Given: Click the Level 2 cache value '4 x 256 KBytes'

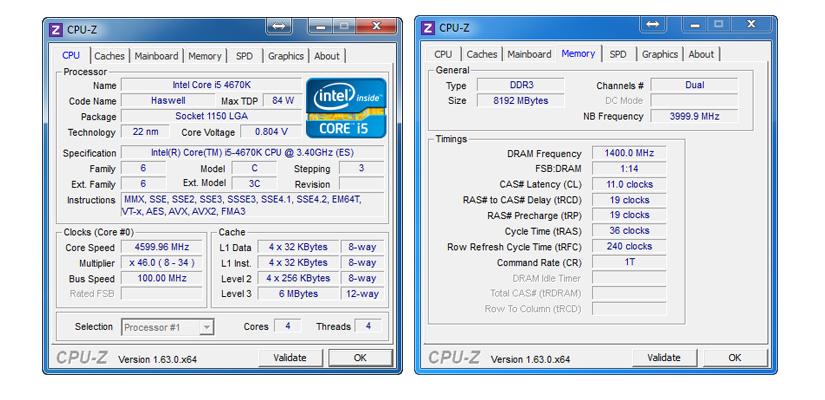Looking at the screenshot, I should click(x=298, y=278).
